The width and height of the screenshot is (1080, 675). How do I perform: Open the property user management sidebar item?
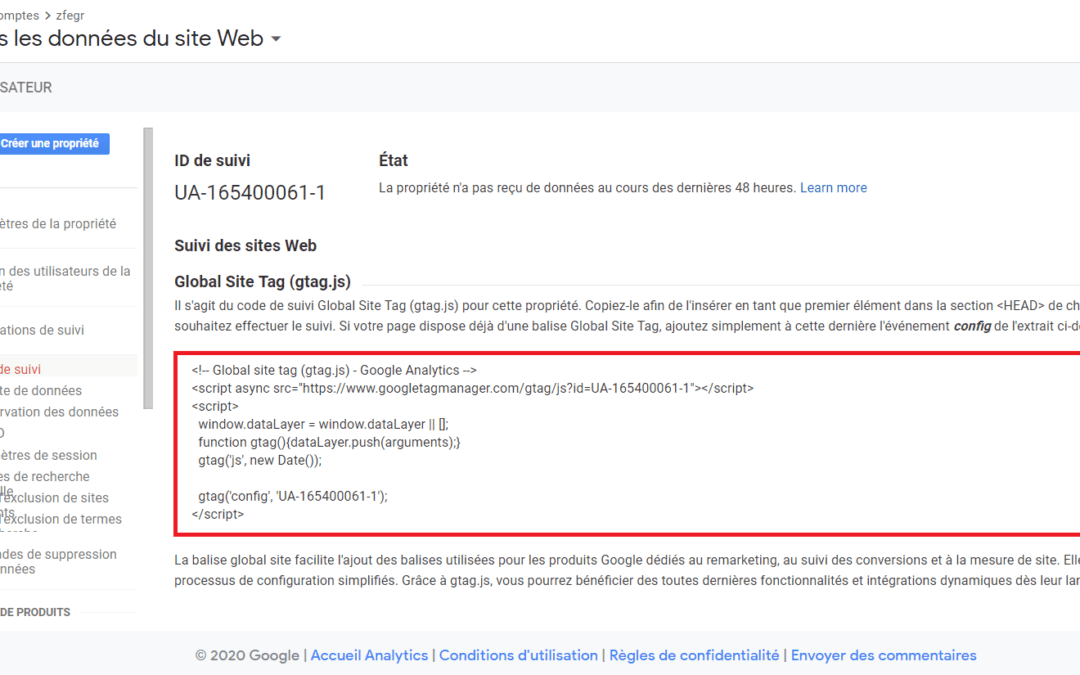(65, 278)
